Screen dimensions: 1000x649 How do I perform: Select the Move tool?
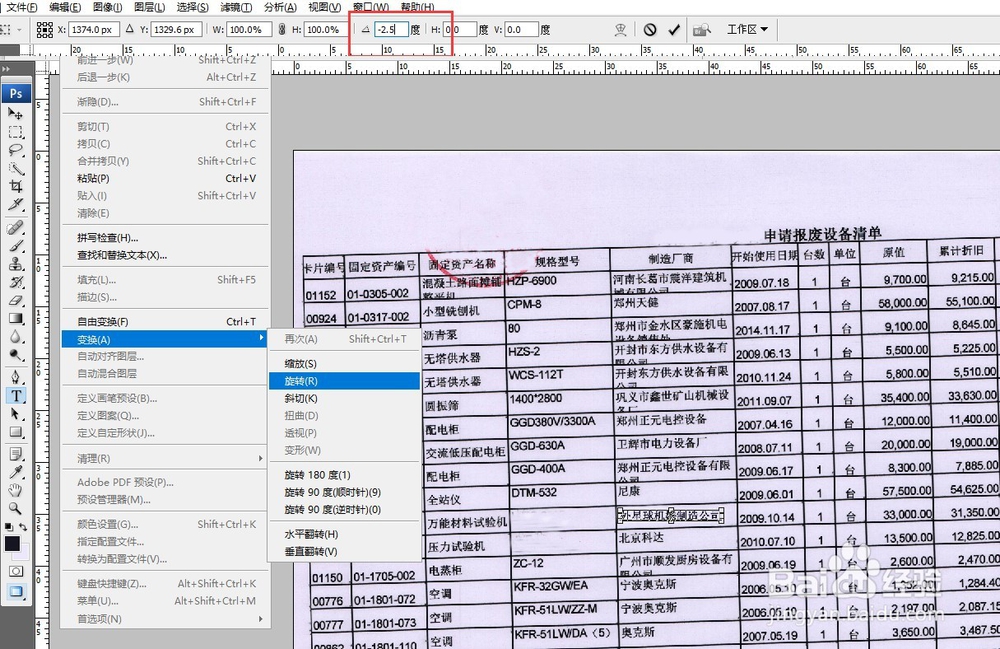coord(13,114)
